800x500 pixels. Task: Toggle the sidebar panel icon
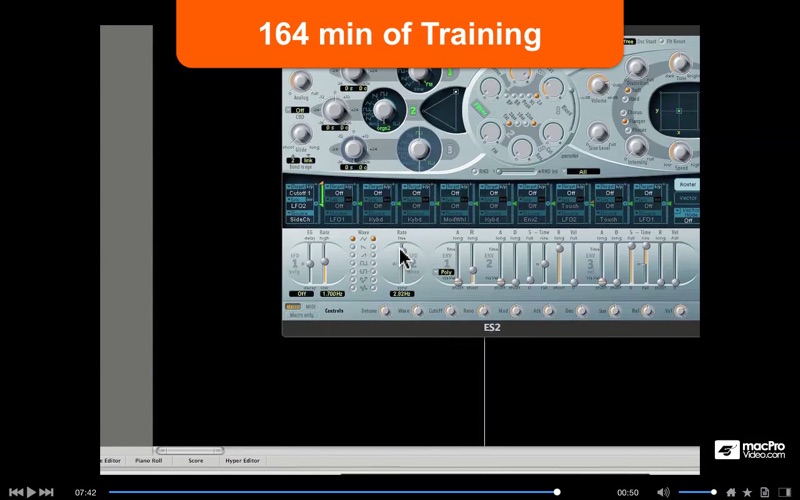click(785, 492)
